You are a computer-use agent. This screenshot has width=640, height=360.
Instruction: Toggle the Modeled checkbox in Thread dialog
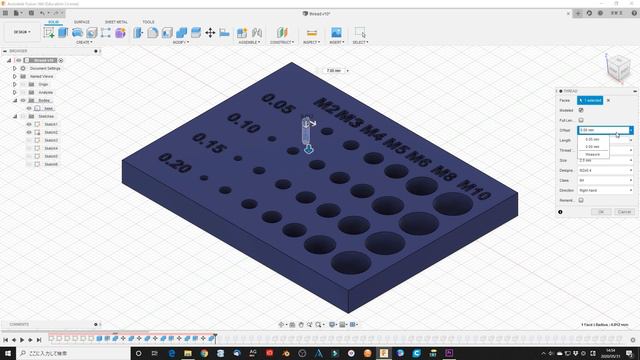[581, 110]
